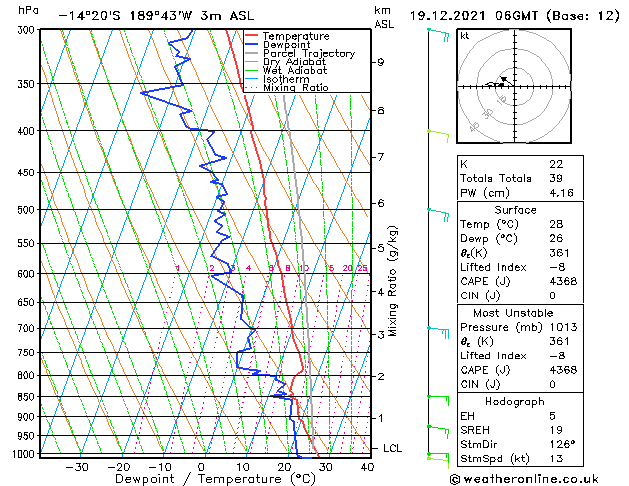Click the 'Temperature' legend entry
Image resolution: width=629 pixels, height=486 pixels.
pyautogui.click(x=296, y=36)
